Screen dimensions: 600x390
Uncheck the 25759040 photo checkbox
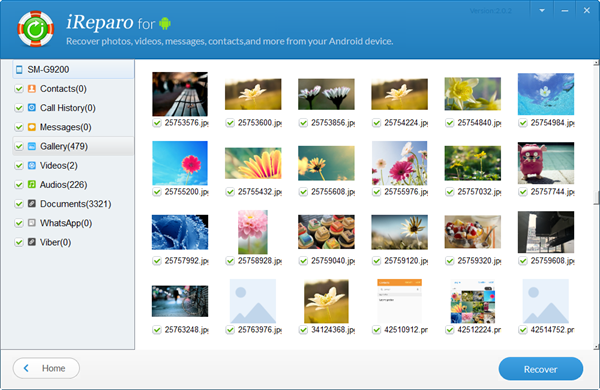click(x=303, y=261)
